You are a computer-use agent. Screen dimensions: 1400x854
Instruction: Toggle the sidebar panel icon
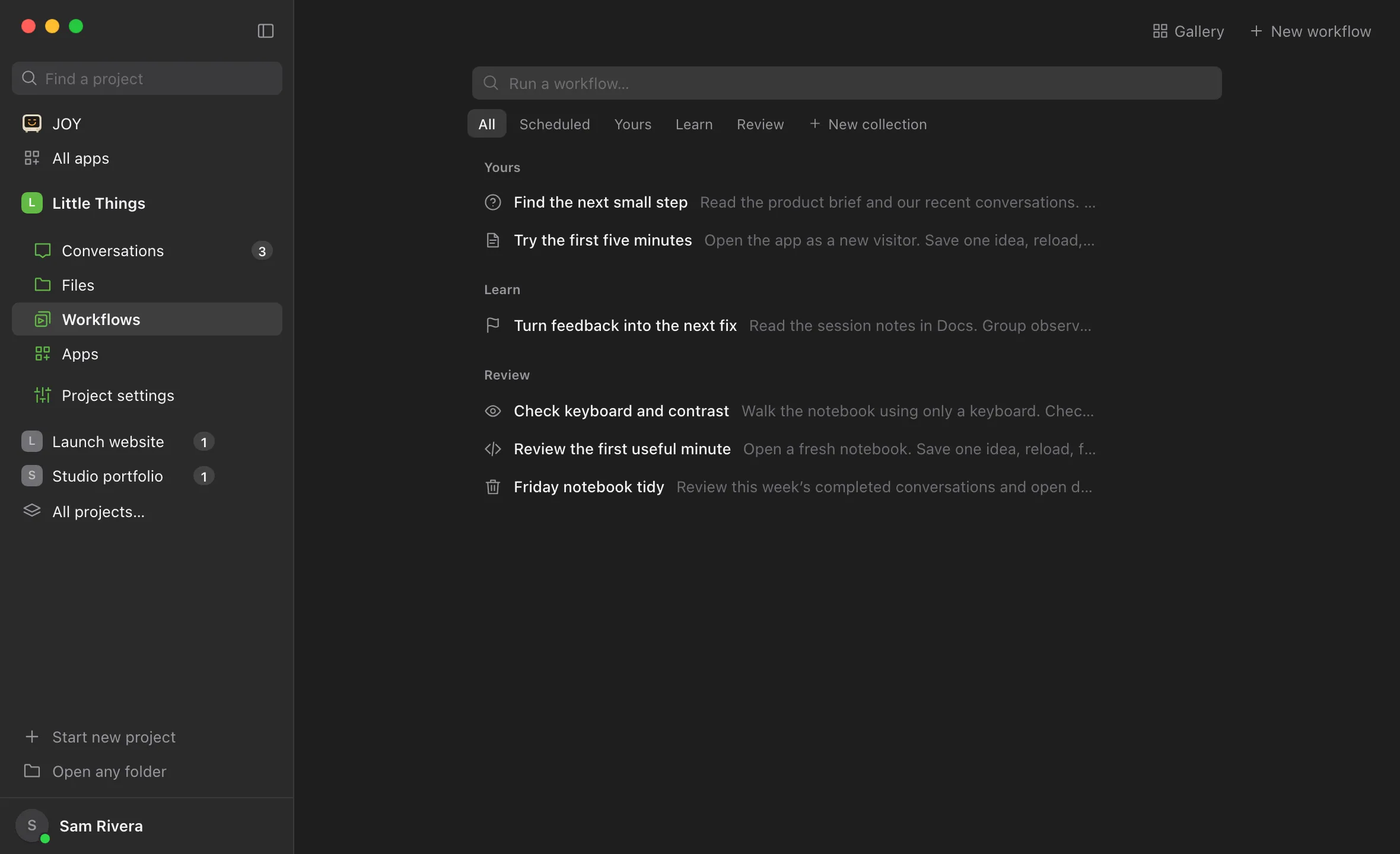[x=265, y=31]
